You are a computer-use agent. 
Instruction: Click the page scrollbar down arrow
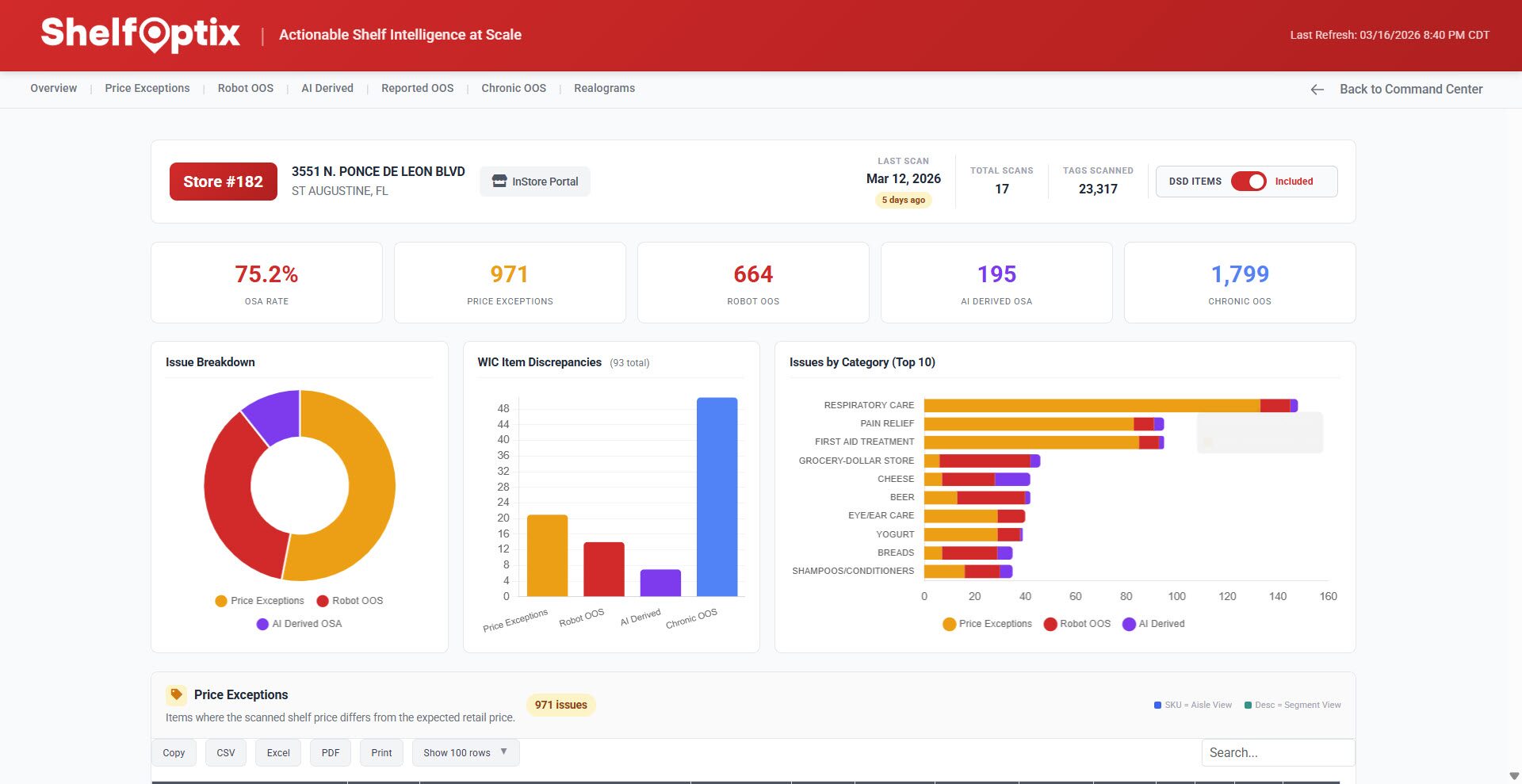coord(1515,776)
